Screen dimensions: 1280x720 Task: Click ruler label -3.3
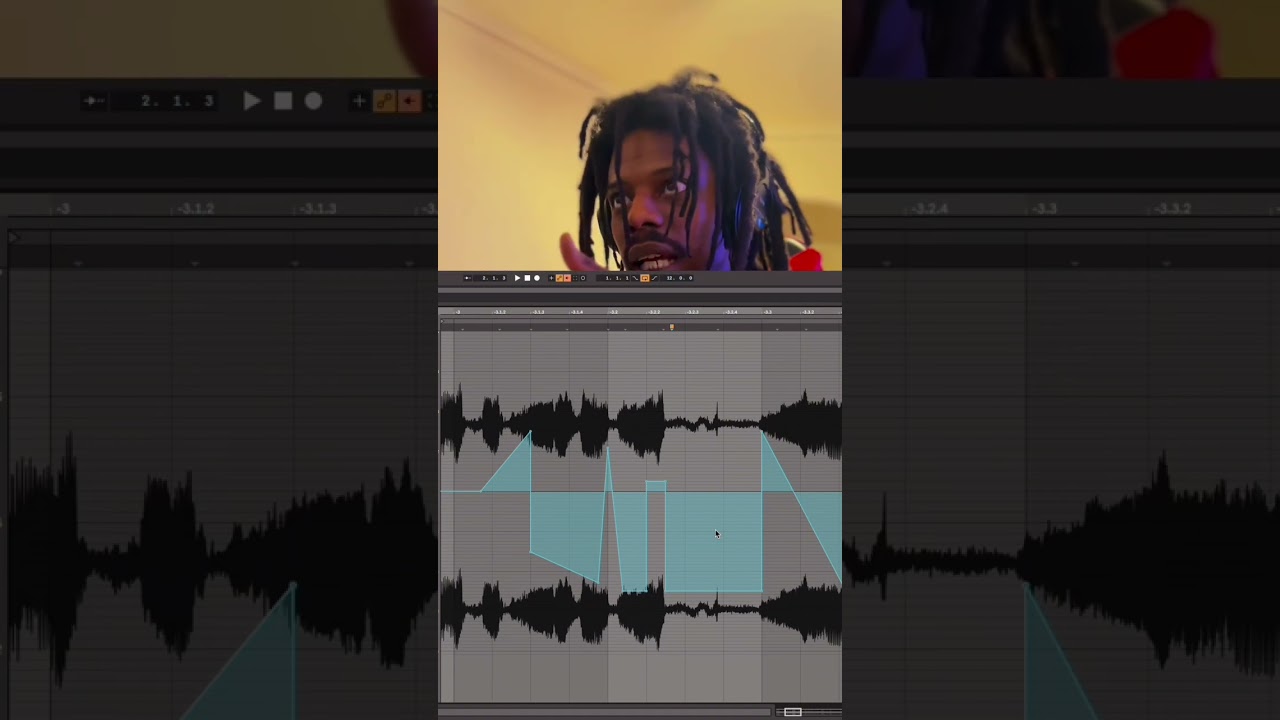[768, 312]
